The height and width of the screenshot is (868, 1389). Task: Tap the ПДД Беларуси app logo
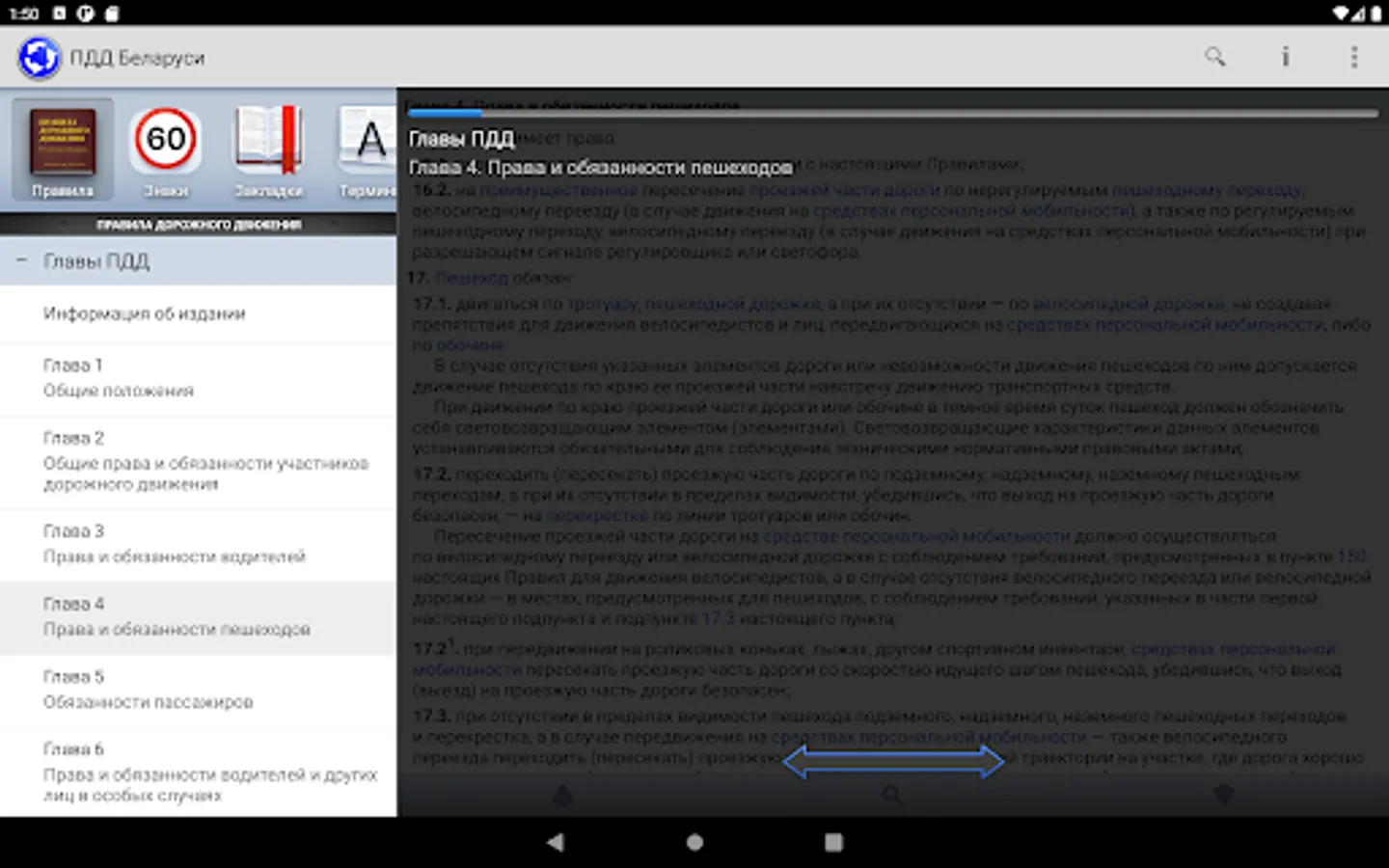point(39,57)
